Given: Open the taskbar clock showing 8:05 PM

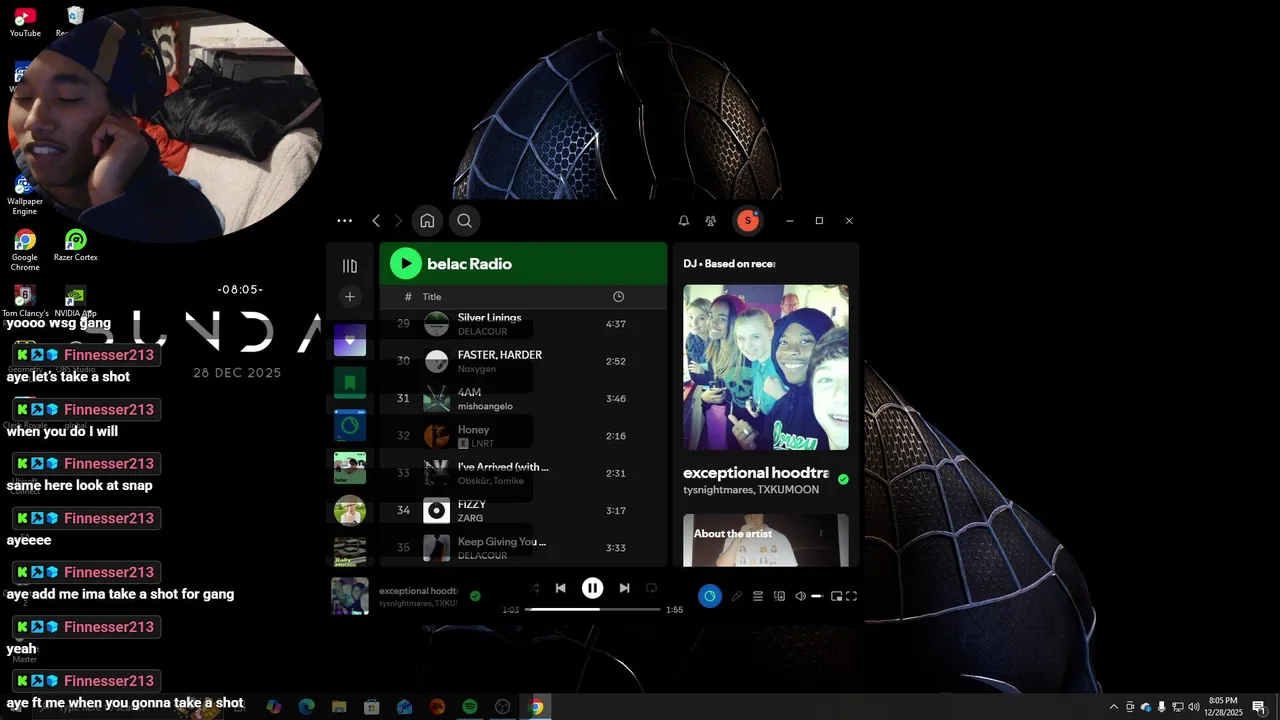Looking at the screenshot, I should click(x=1224, y=707).
